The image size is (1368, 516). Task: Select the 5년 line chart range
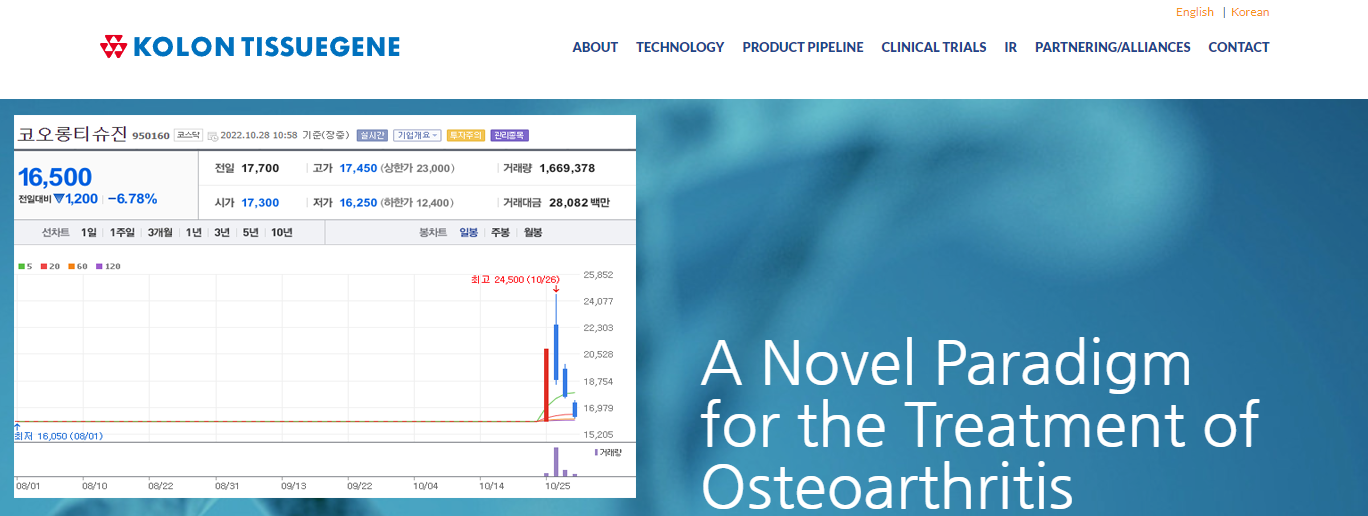pos(250,232)
